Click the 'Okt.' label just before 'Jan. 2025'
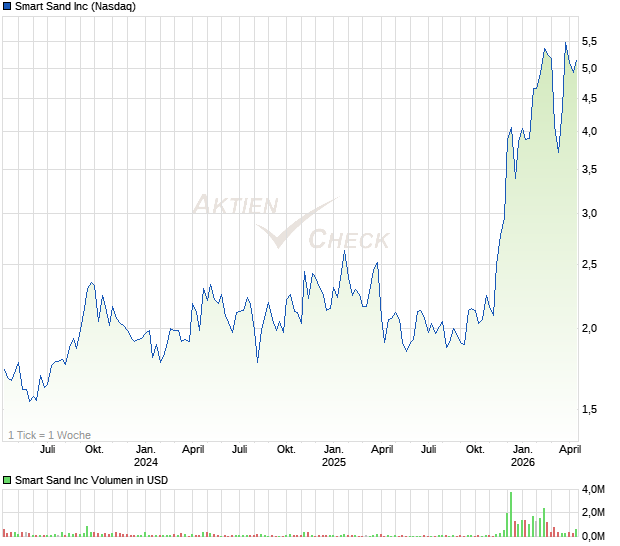The image size is (620, 546). point(286,450)
